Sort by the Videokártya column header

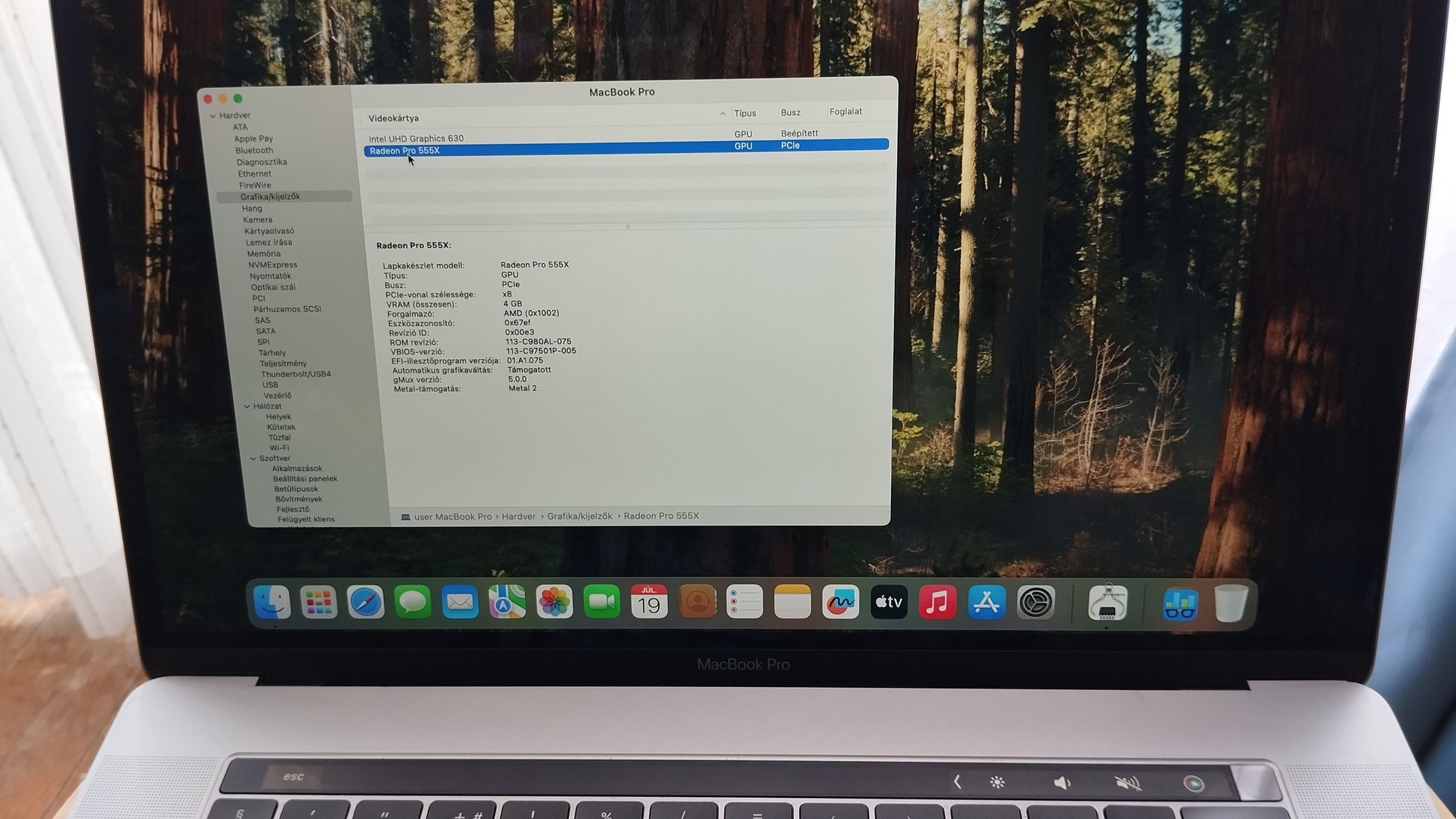coord(394,118)
